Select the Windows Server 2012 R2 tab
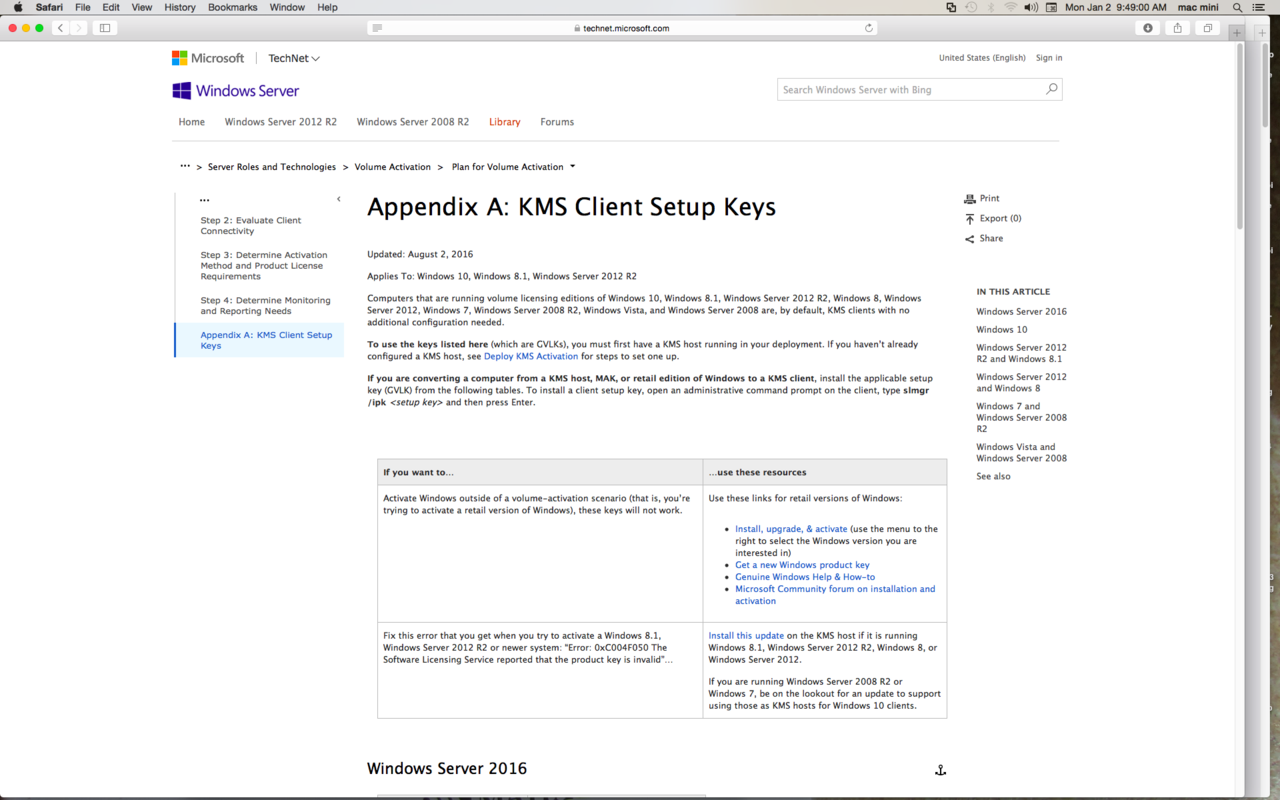Viewport: 1280px width, 800px height. pyautogui.click(x=281, y=122)
